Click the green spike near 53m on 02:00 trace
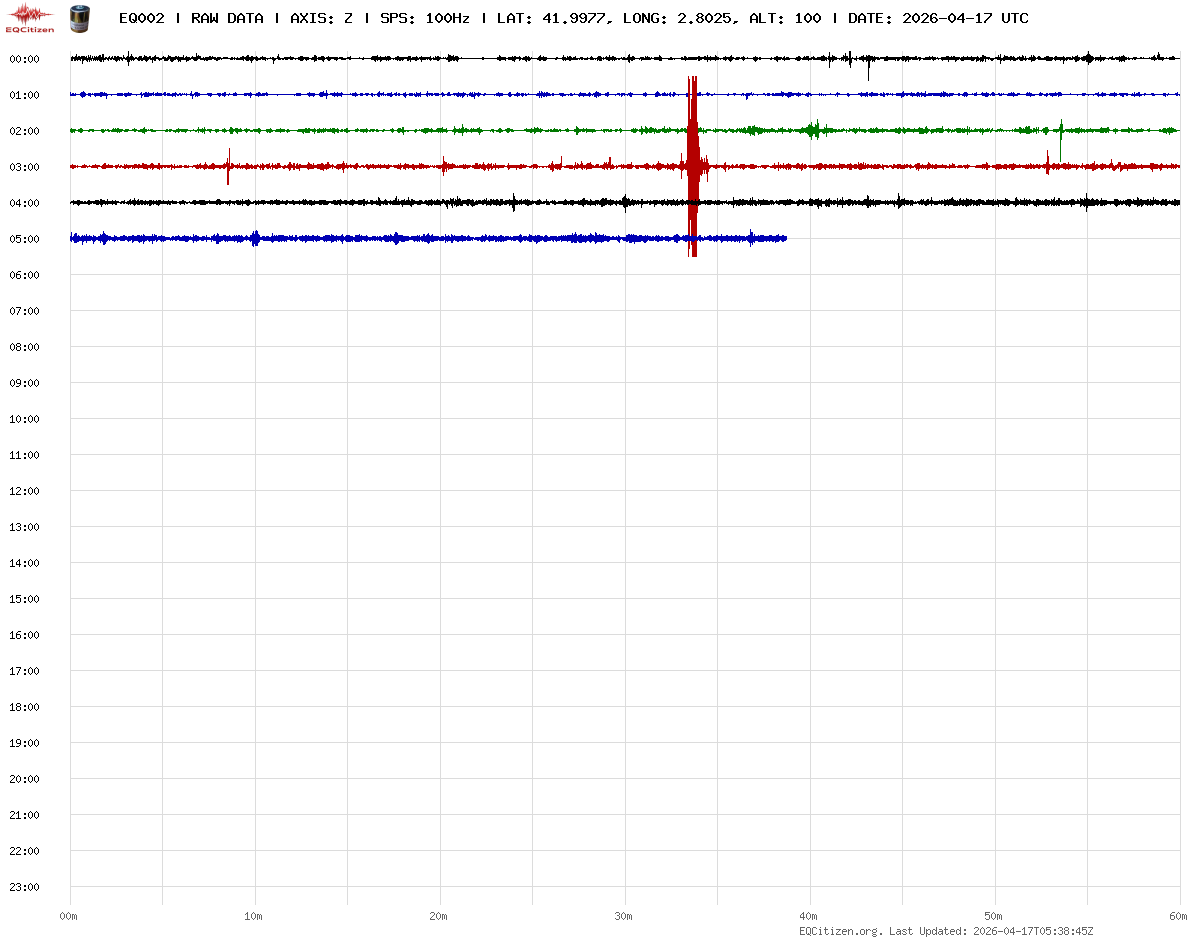The image size is (1200, 940). point(1061,128)
